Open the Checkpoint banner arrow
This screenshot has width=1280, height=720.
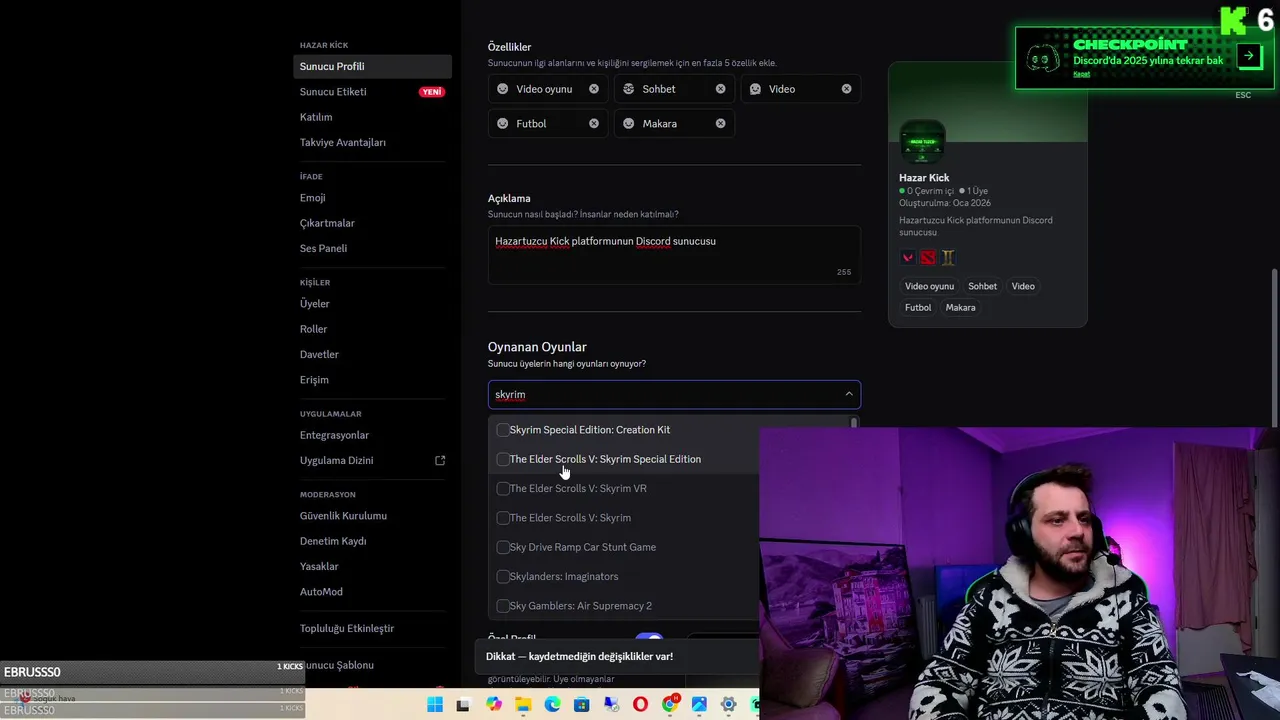click(x=1249, y=56)
